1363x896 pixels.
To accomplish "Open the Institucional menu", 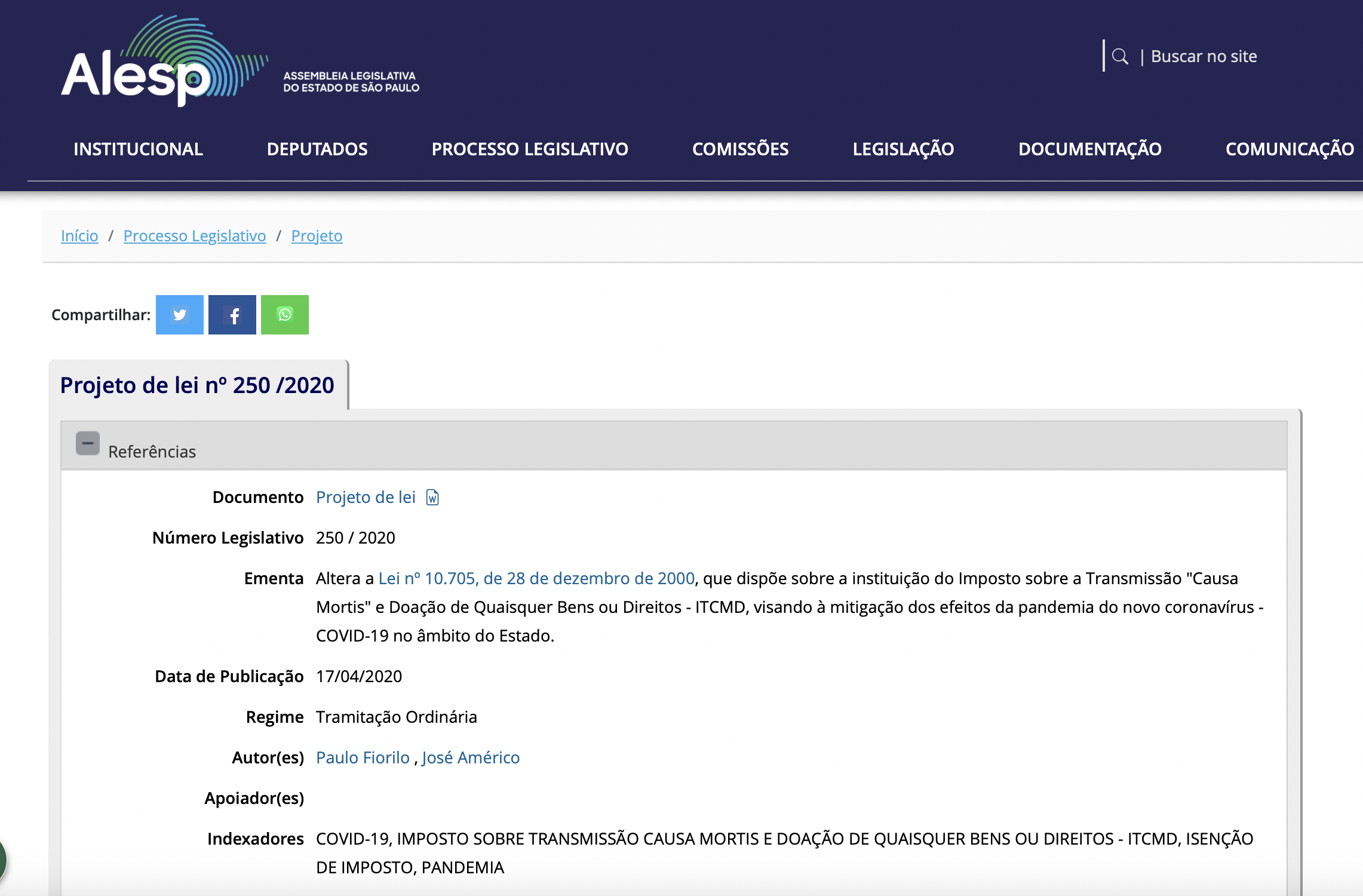I will (x=138, y=149).
